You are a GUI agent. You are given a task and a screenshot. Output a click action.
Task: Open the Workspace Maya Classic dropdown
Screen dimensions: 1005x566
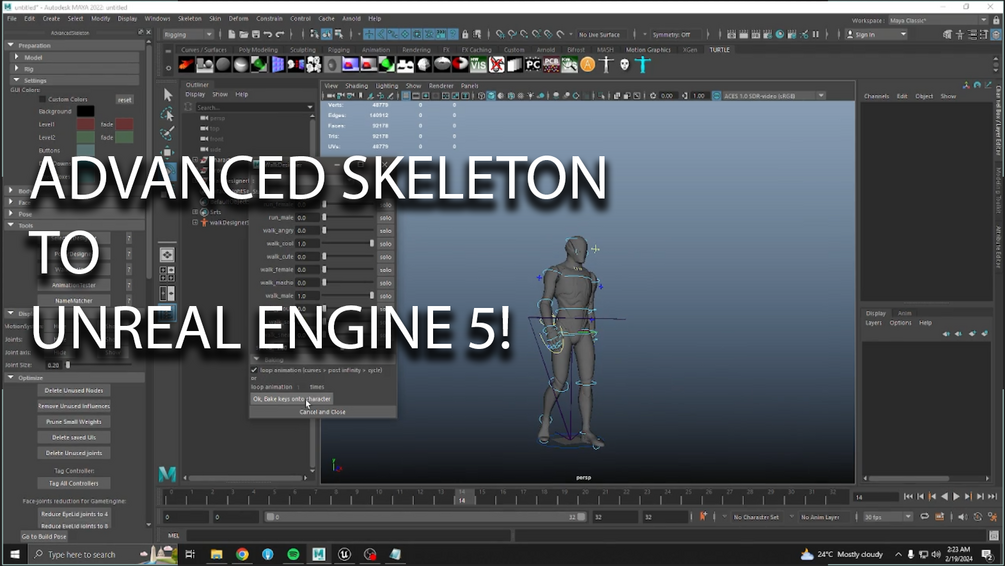tap(938, 21)
